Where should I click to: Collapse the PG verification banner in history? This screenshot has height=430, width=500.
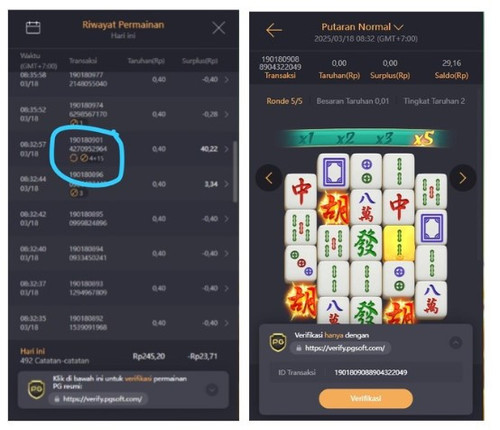[x=212, y=389]
